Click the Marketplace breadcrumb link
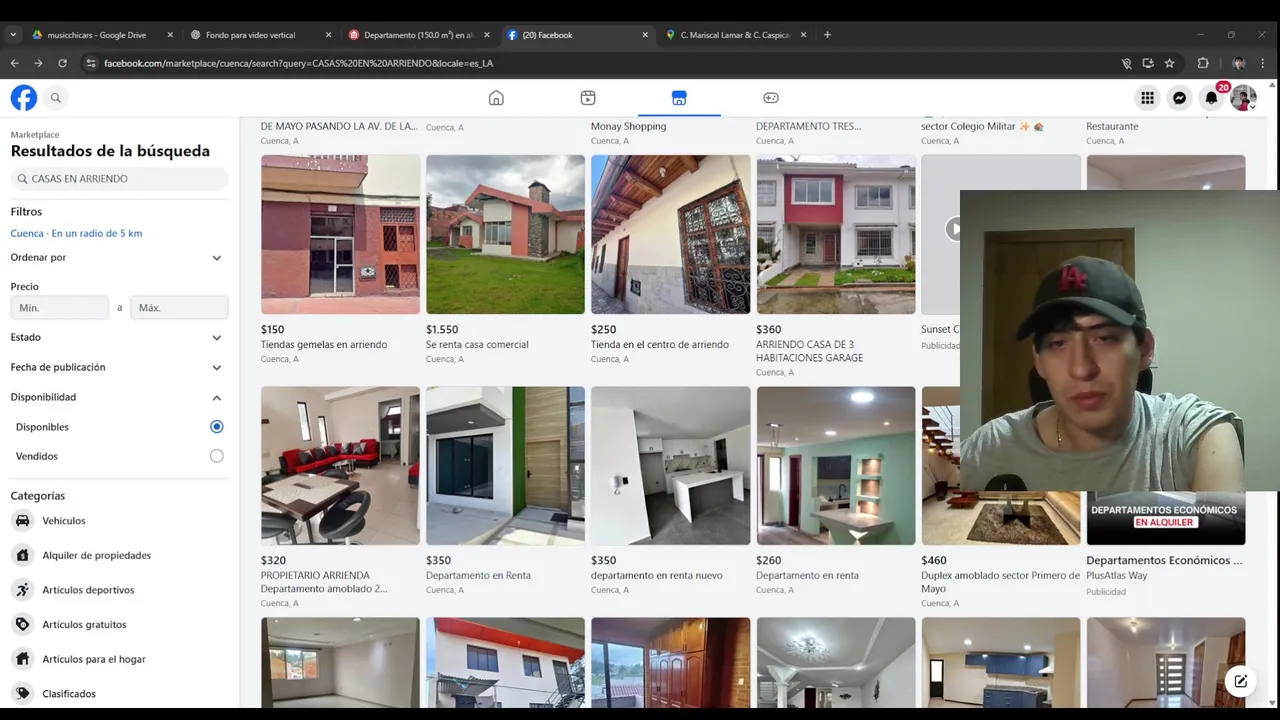The image size is (1280, 720). tap(35, 134)
